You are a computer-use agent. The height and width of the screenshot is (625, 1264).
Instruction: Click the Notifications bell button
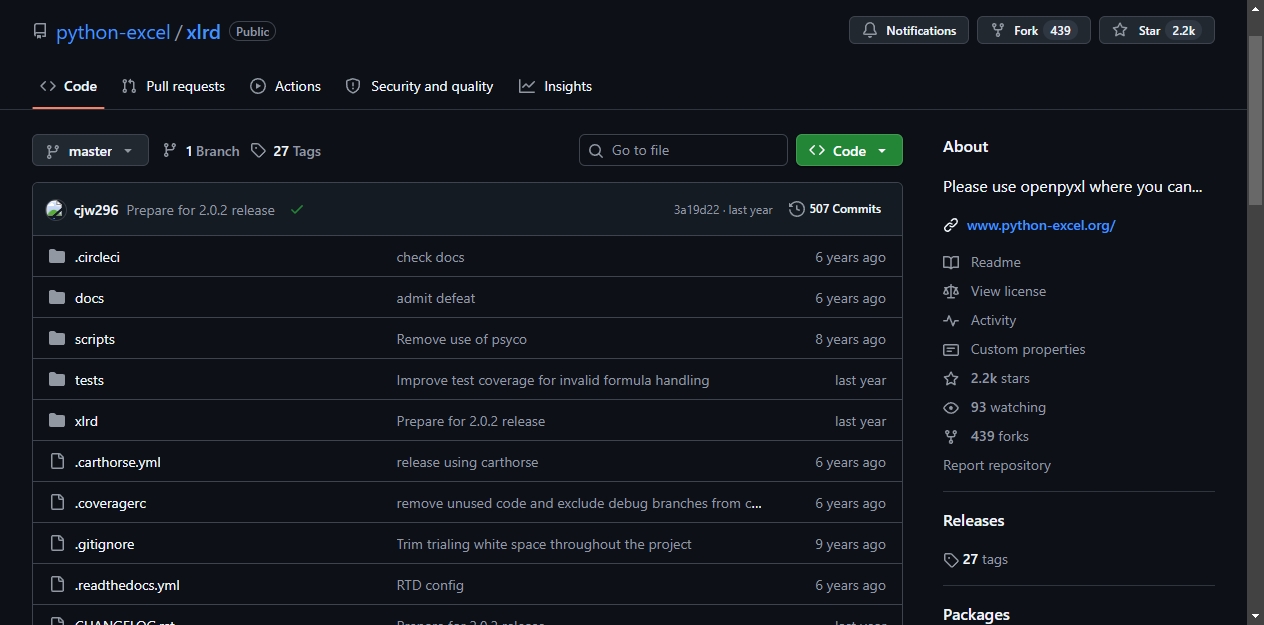(909, 30)
